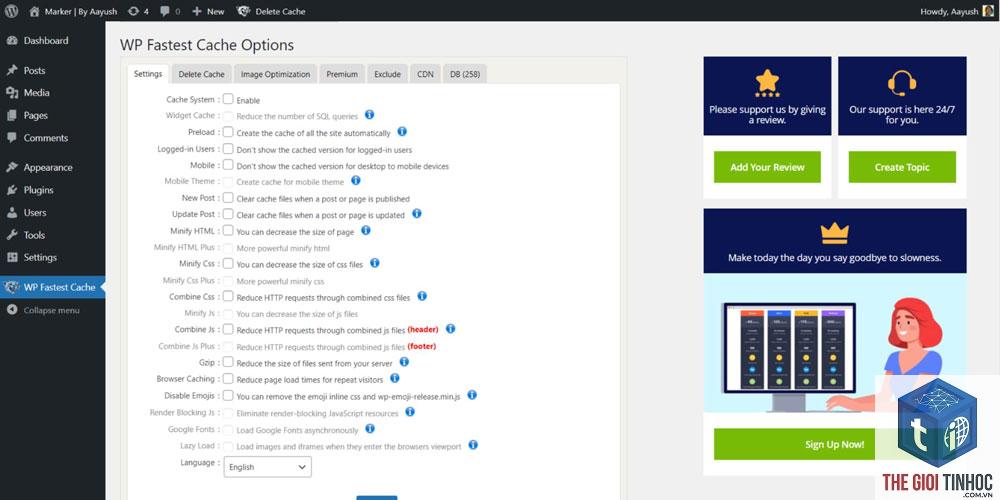The width and height of the screenshot is (1000, 500).
Task: Check the Mobile checkbox
Action: tap(228, 165)
